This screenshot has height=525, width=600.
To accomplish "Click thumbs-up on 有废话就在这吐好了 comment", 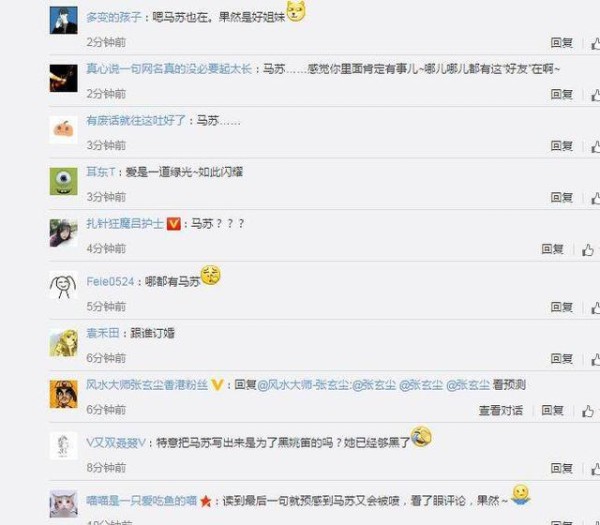I will coord(596,146).
